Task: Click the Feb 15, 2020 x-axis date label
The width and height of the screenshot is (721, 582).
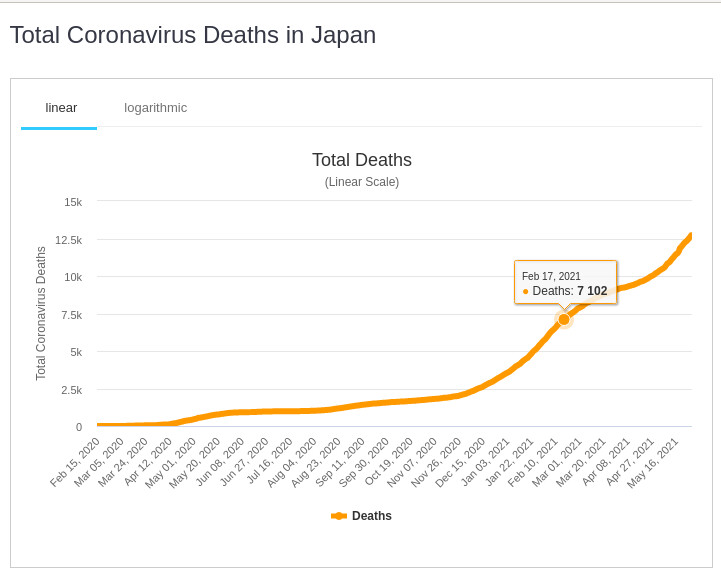Action: click(77, 461)
